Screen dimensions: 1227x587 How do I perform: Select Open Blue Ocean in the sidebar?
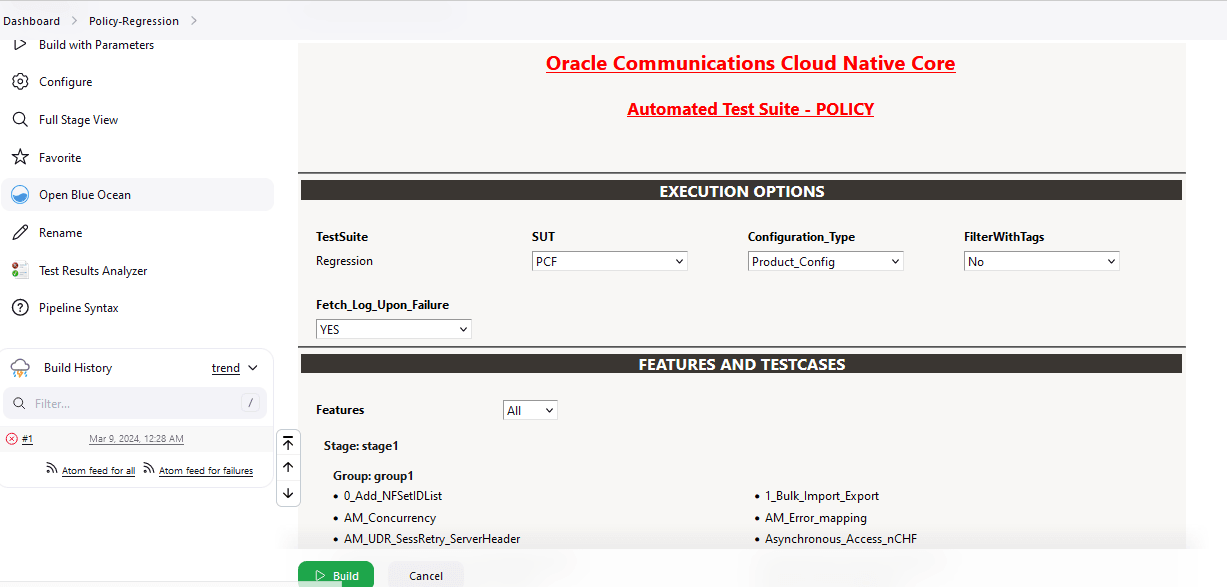coord(137,195)
